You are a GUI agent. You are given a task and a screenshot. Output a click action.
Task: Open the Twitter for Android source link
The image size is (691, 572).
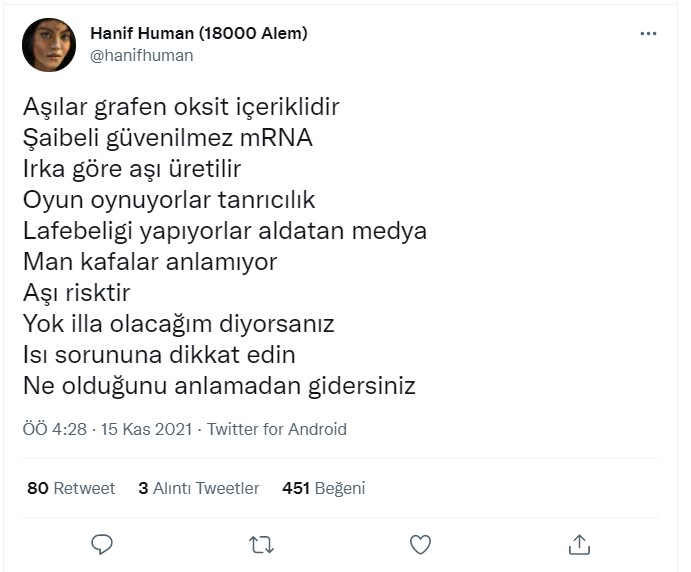coord(277,429)
